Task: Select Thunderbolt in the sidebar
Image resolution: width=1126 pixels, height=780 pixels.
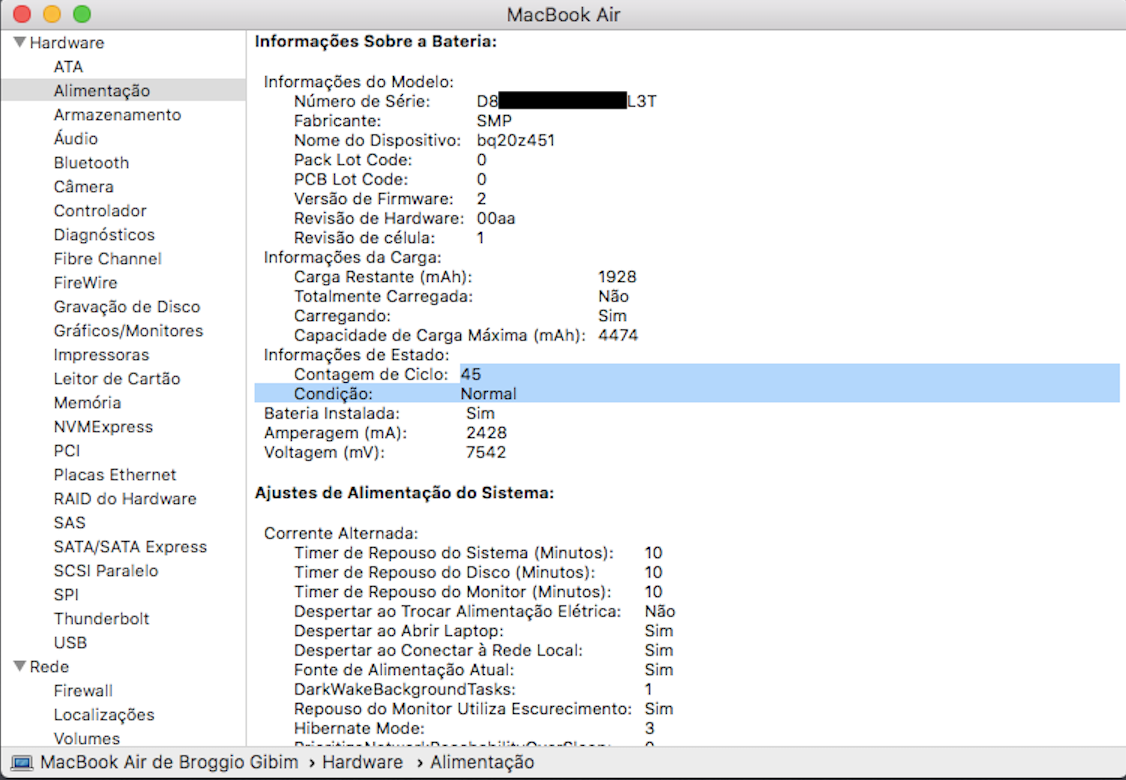Action: point(101,619)
